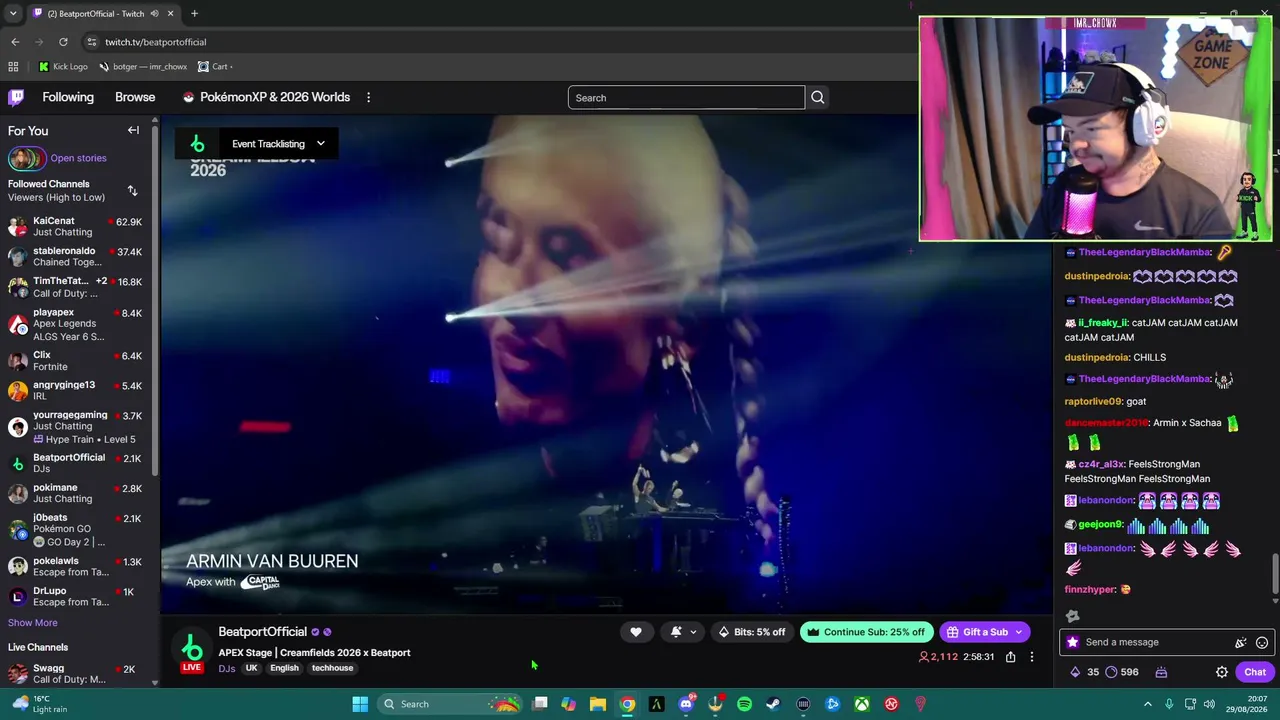
Task: Send message with Chat button
Action: click(1255, 672)
